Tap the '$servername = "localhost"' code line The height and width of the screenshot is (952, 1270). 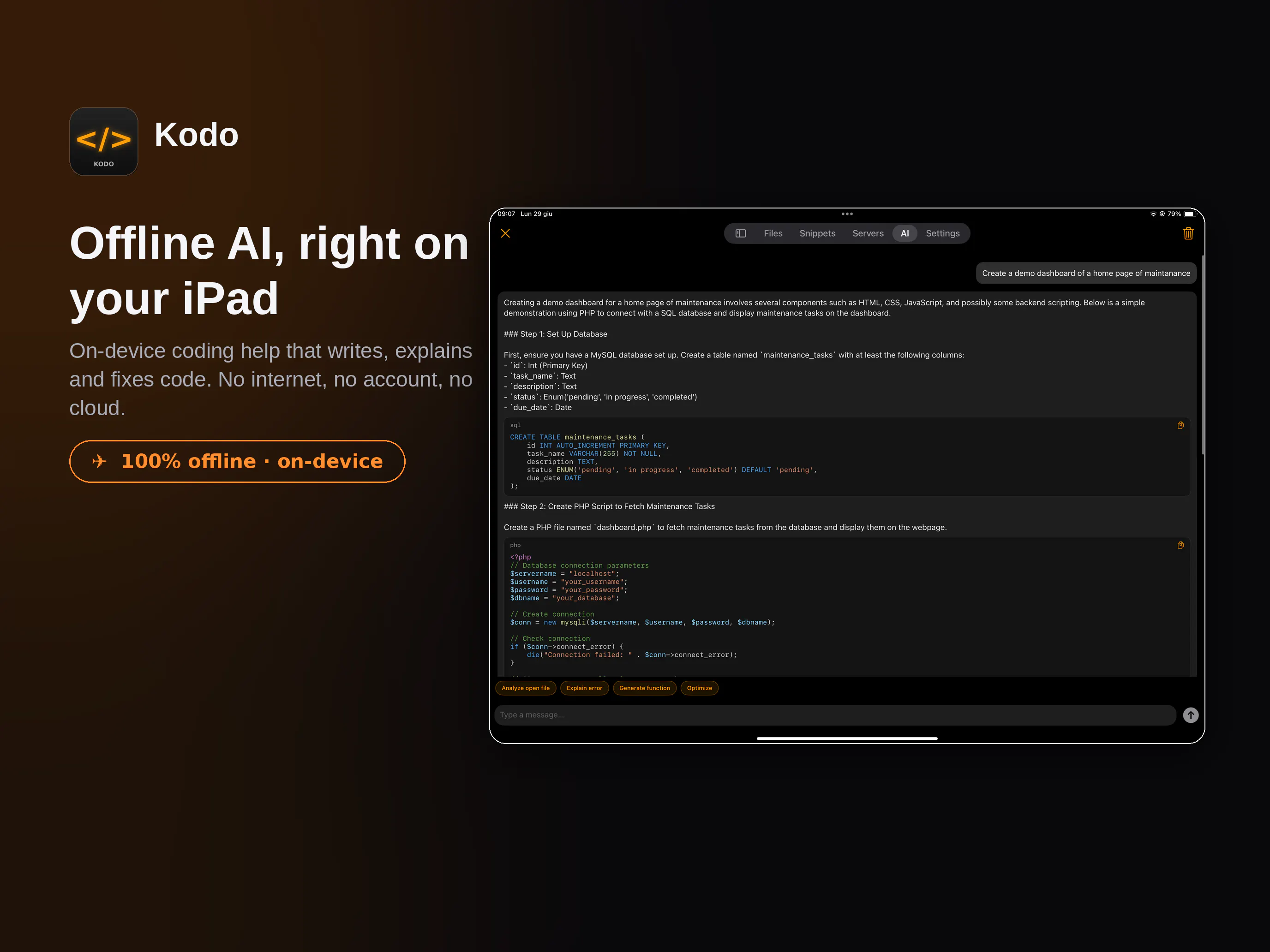tap(564, 574)
